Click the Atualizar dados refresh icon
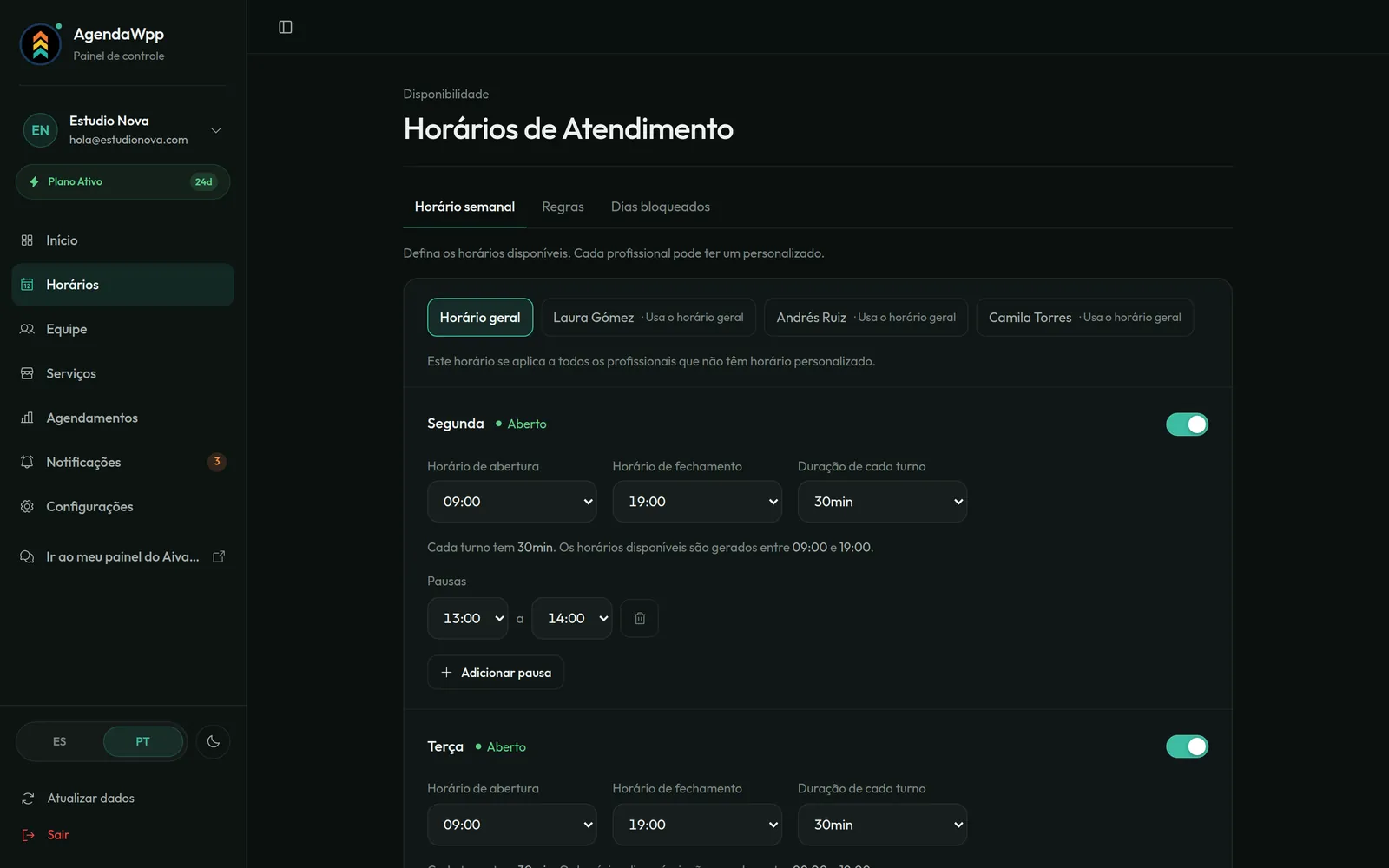Screen dimensions: 1389x868 coord(28,798)
